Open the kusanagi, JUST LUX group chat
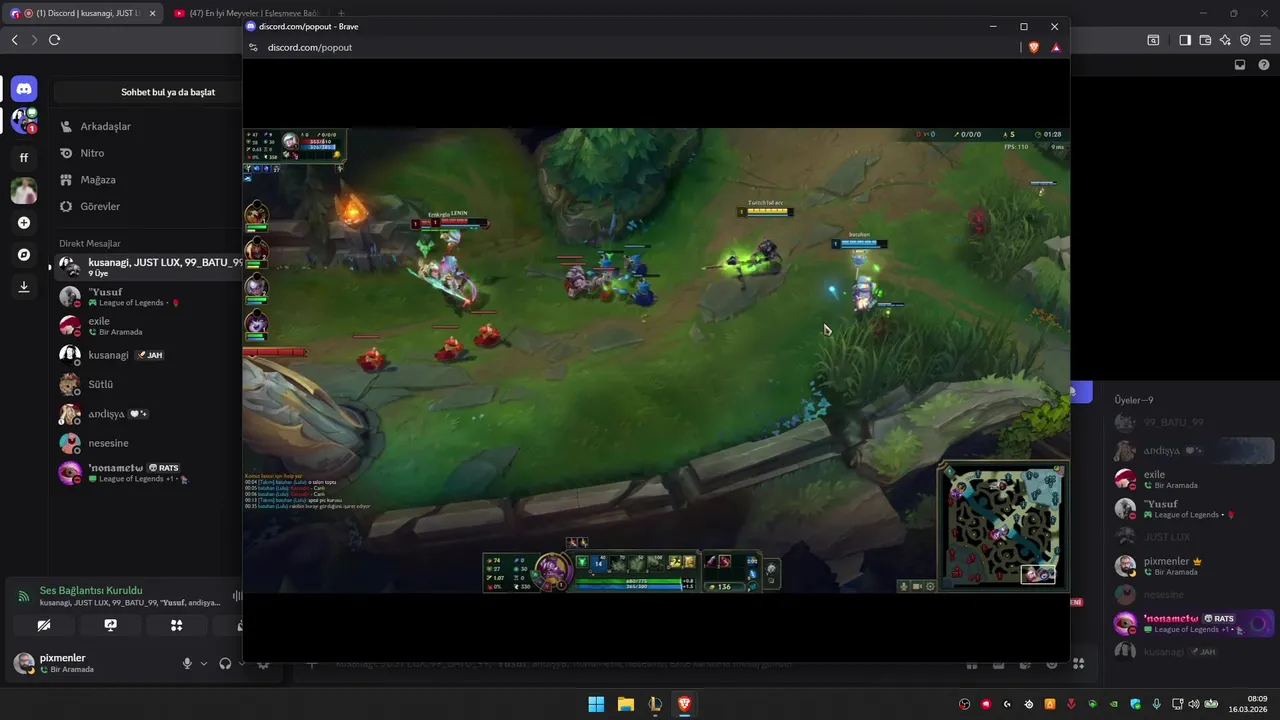Viewport: 1280px width, 720px height. point(148,267)
